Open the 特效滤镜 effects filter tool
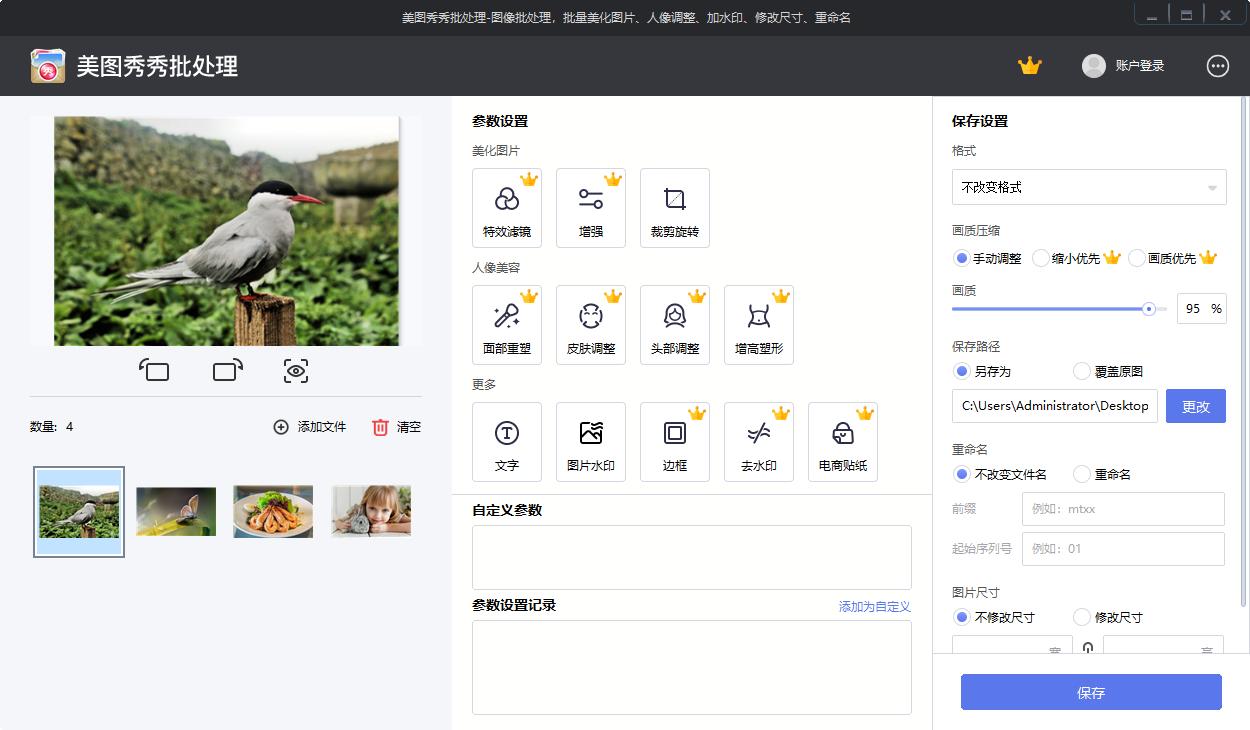1250x730 pixels. tap(507, 208)
